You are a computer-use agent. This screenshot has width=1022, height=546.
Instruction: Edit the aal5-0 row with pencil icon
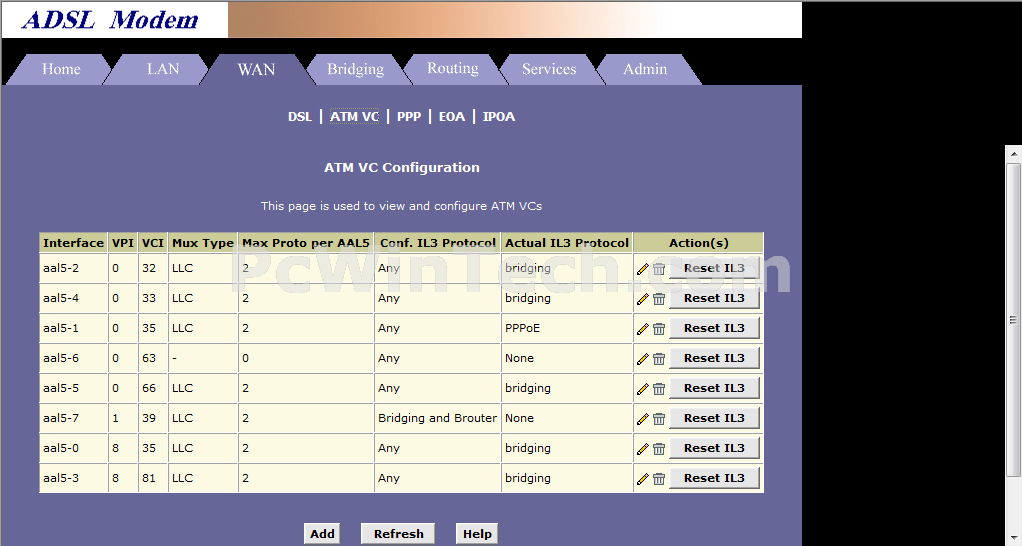coord(643,449)
